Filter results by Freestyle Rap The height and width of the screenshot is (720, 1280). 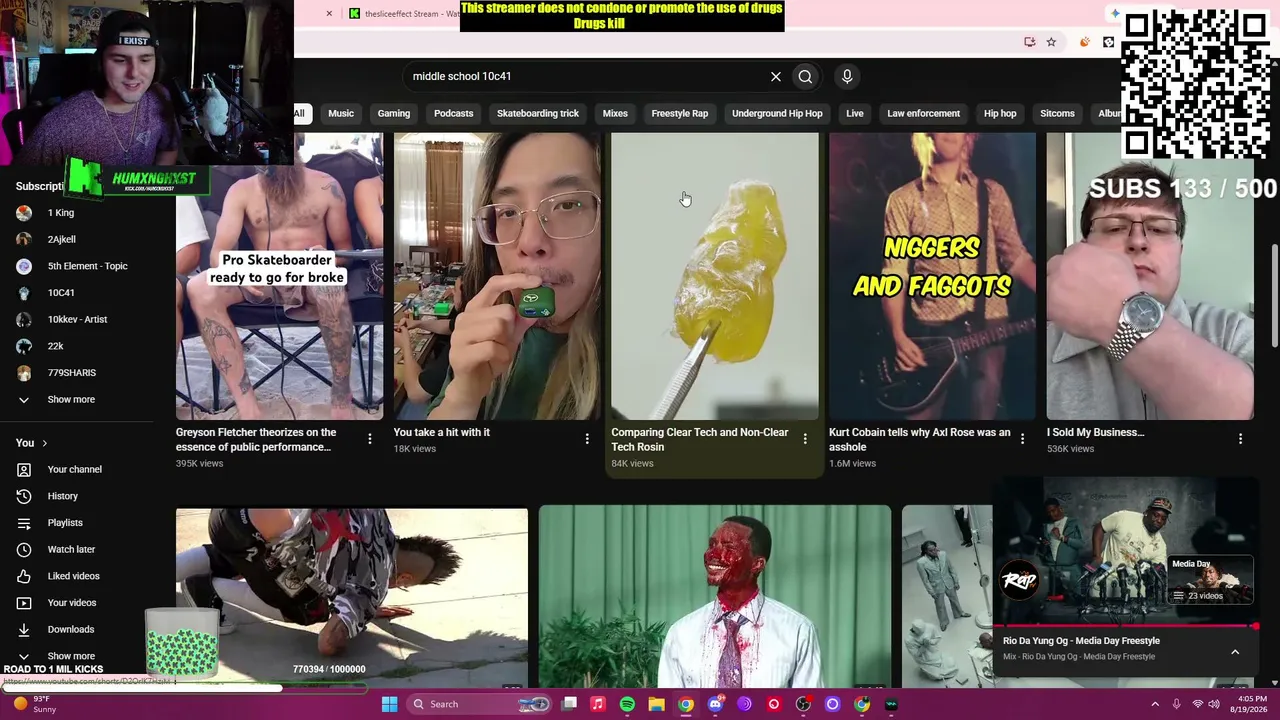point(680,113)
